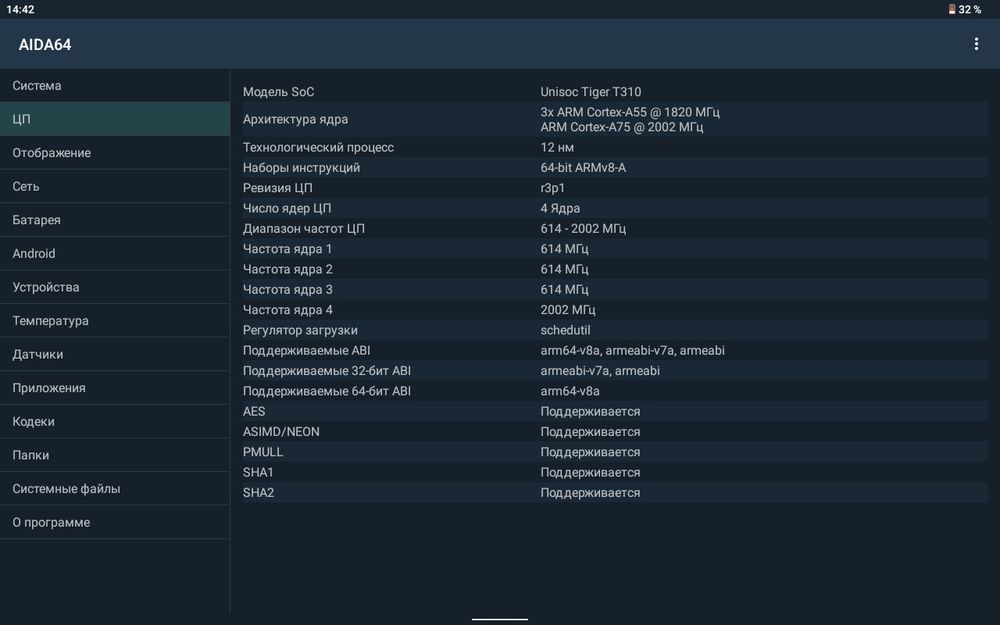The width and height of the screenshot is (1000, 625).
Task: Open Системные файлы
Action: pos(115,489)
